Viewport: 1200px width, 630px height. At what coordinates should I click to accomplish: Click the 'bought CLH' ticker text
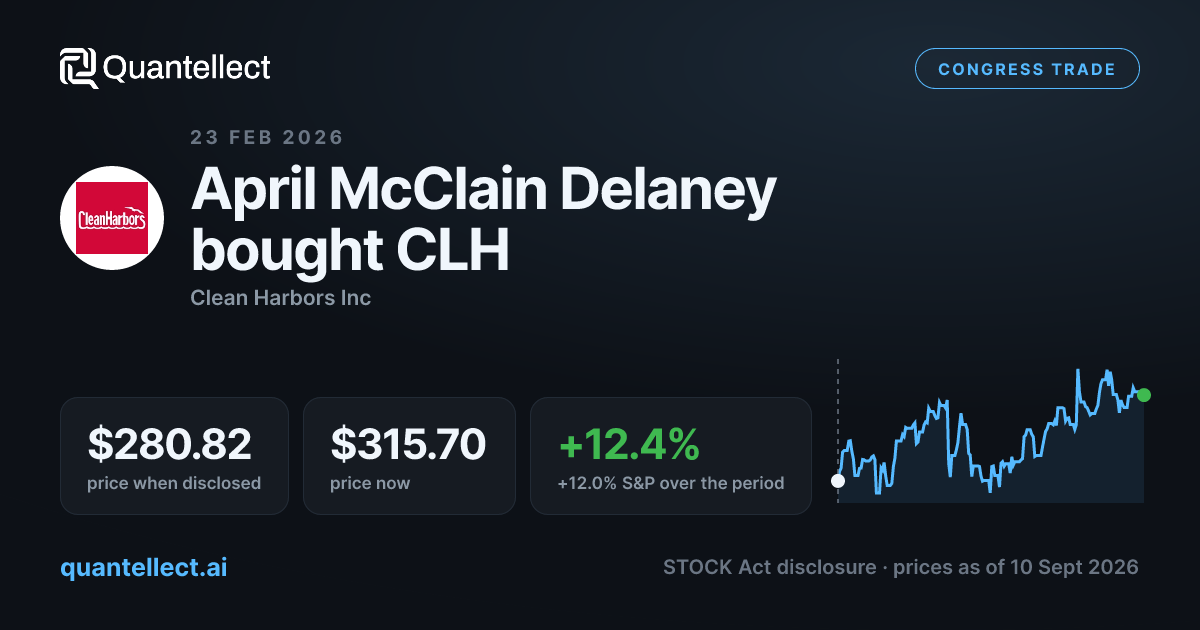[350, 251]
